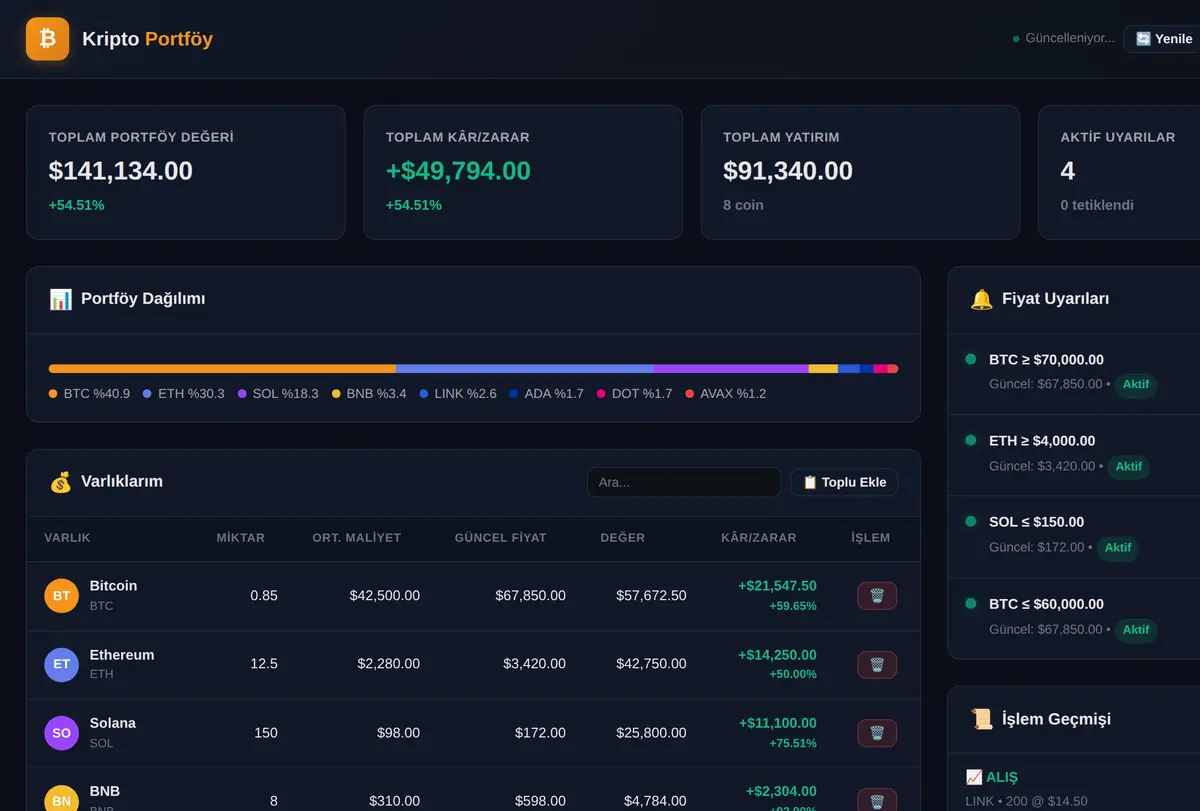Click the ETH %30.3 legend item
1200x811 pixels.
pos(183,394)
